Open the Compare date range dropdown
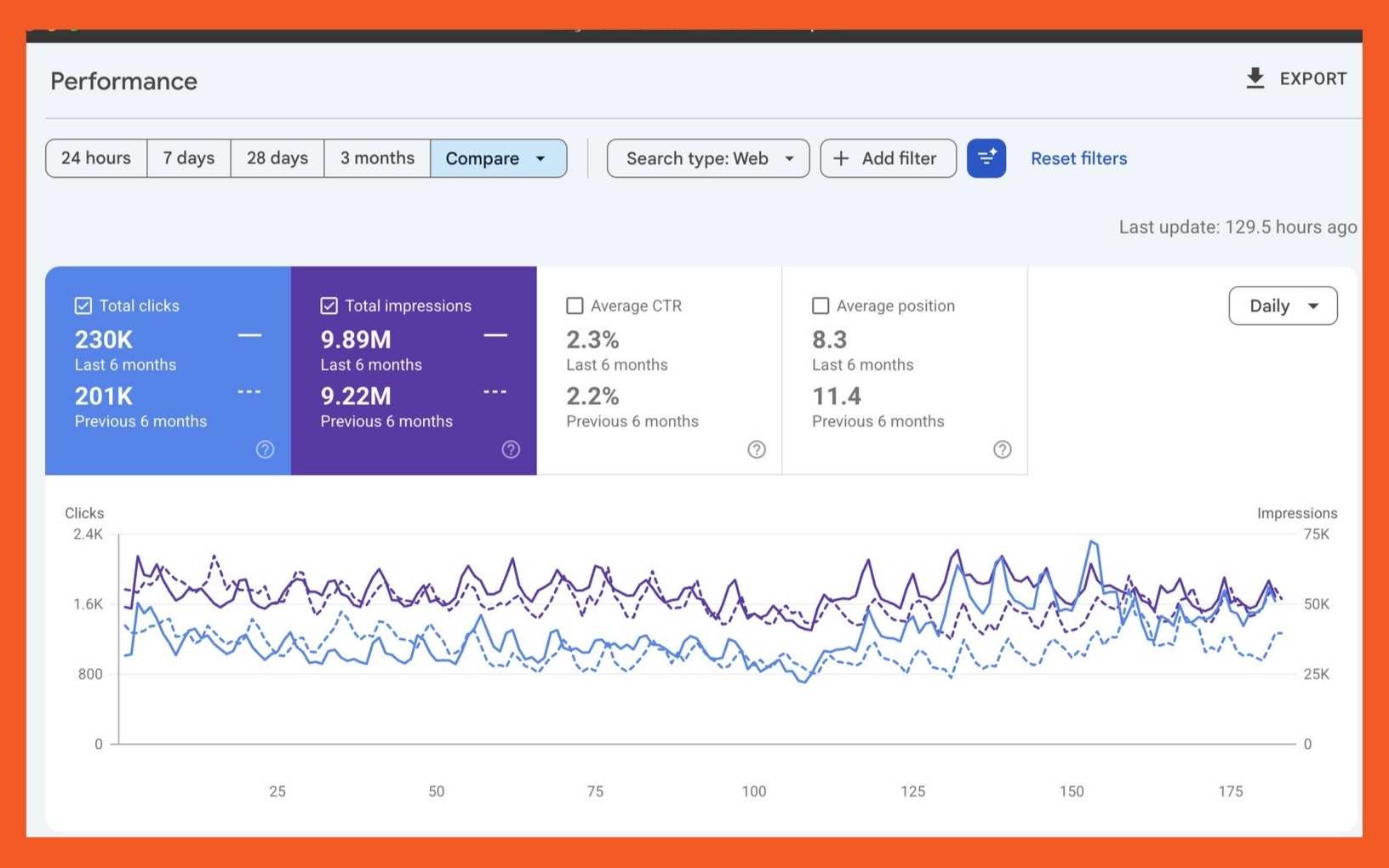This screenshot has height=868, width=1389. 499,158
